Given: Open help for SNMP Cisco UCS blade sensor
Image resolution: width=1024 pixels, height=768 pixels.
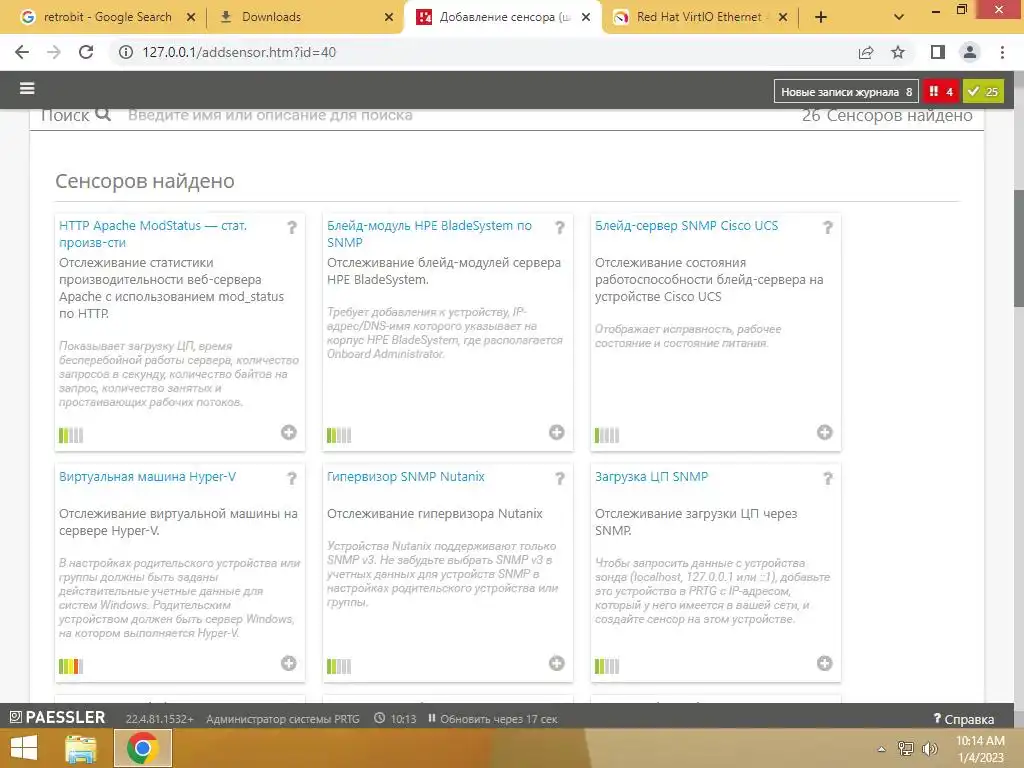Looking at the screenshot, I should pyautogui.click(x=827, y=227).
